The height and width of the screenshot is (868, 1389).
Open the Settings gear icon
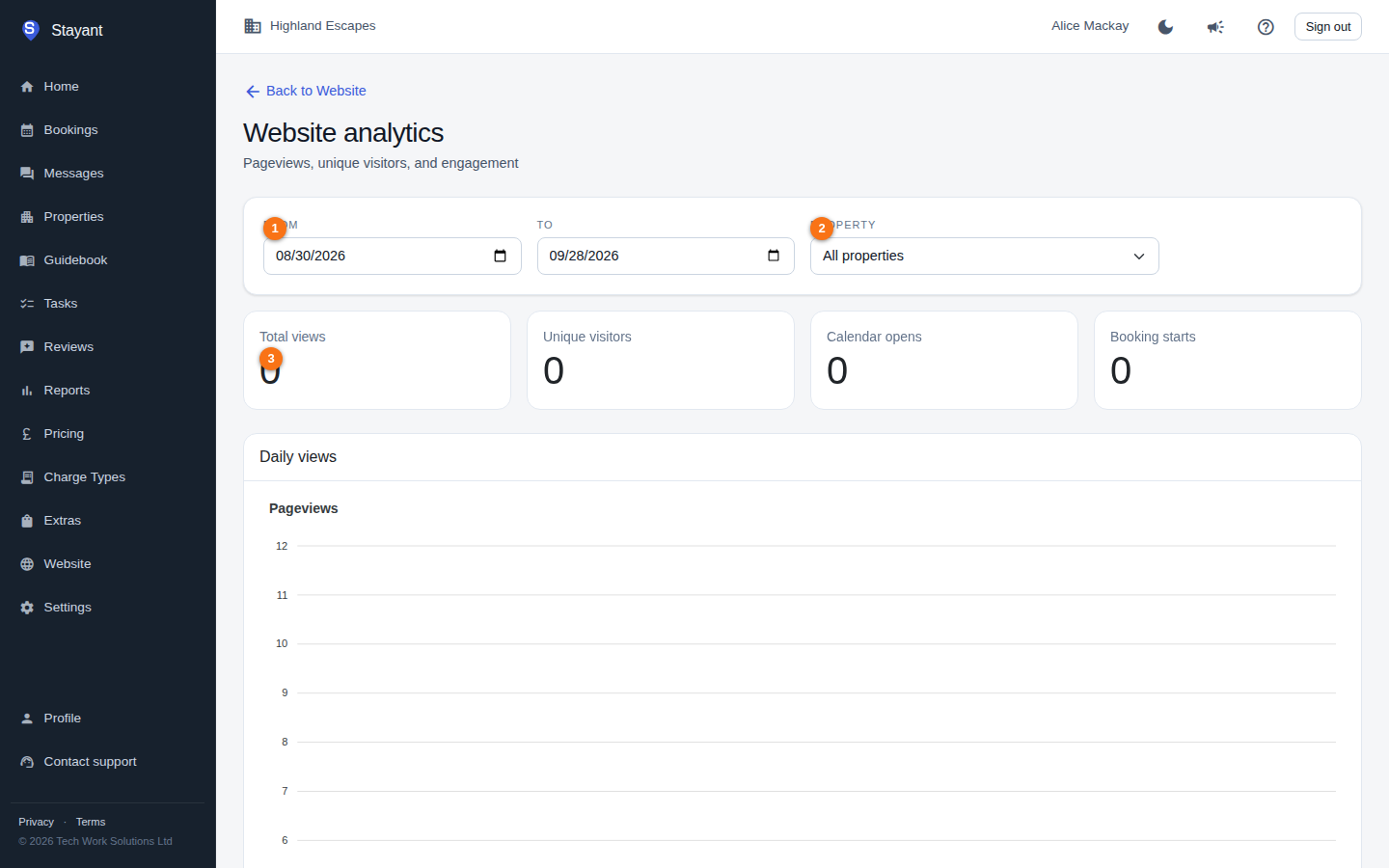click(x=27, y=608)
